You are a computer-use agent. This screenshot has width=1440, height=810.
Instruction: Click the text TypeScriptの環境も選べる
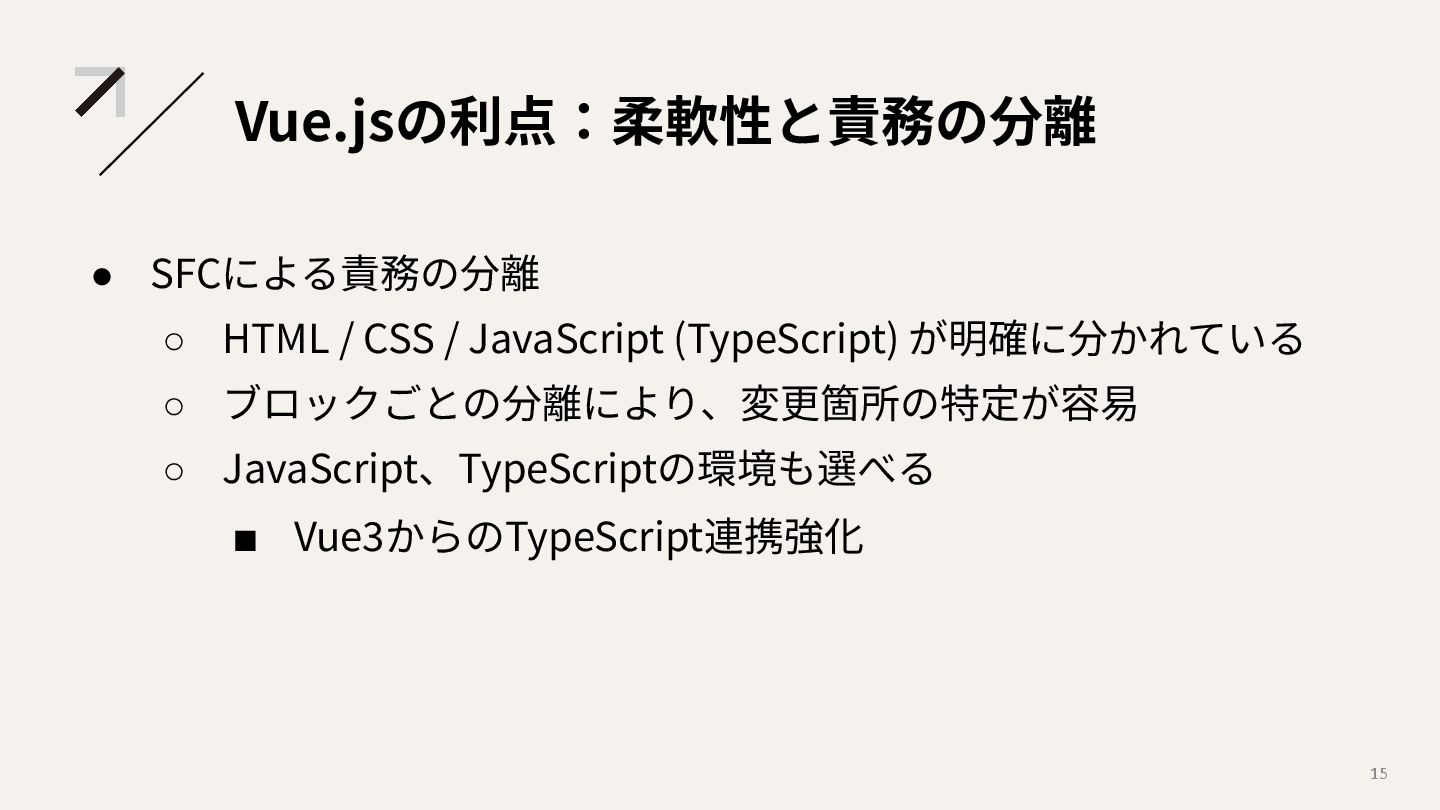[695, 469]
